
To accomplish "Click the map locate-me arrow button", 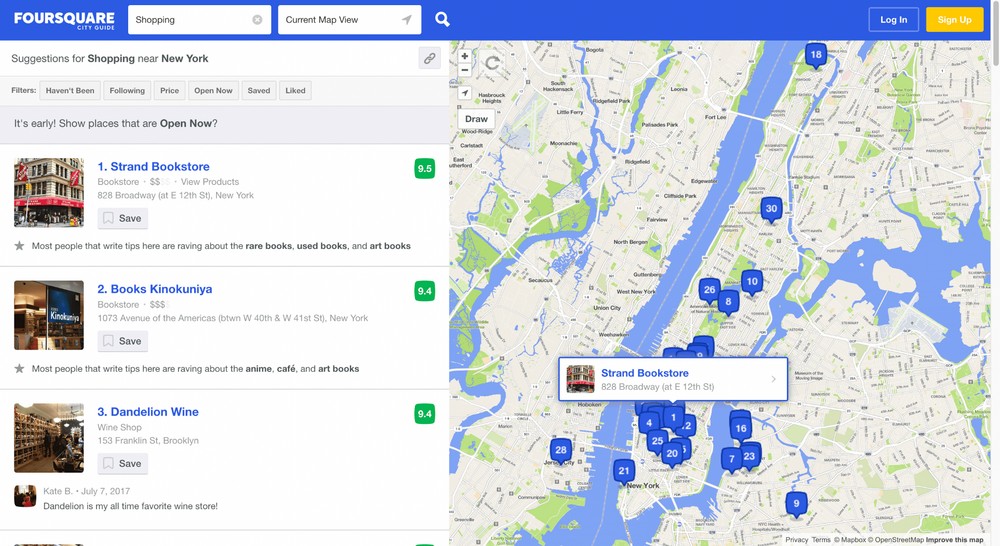I will [465, 93].
